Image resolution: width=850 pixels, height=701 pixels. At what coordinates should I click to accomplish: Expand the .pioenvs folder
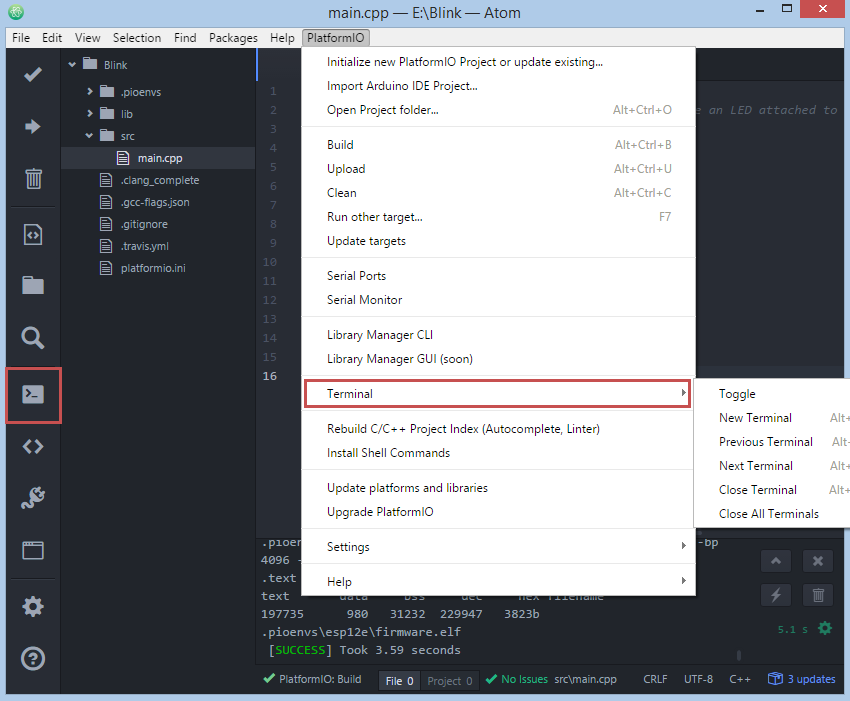coord(90,92)
